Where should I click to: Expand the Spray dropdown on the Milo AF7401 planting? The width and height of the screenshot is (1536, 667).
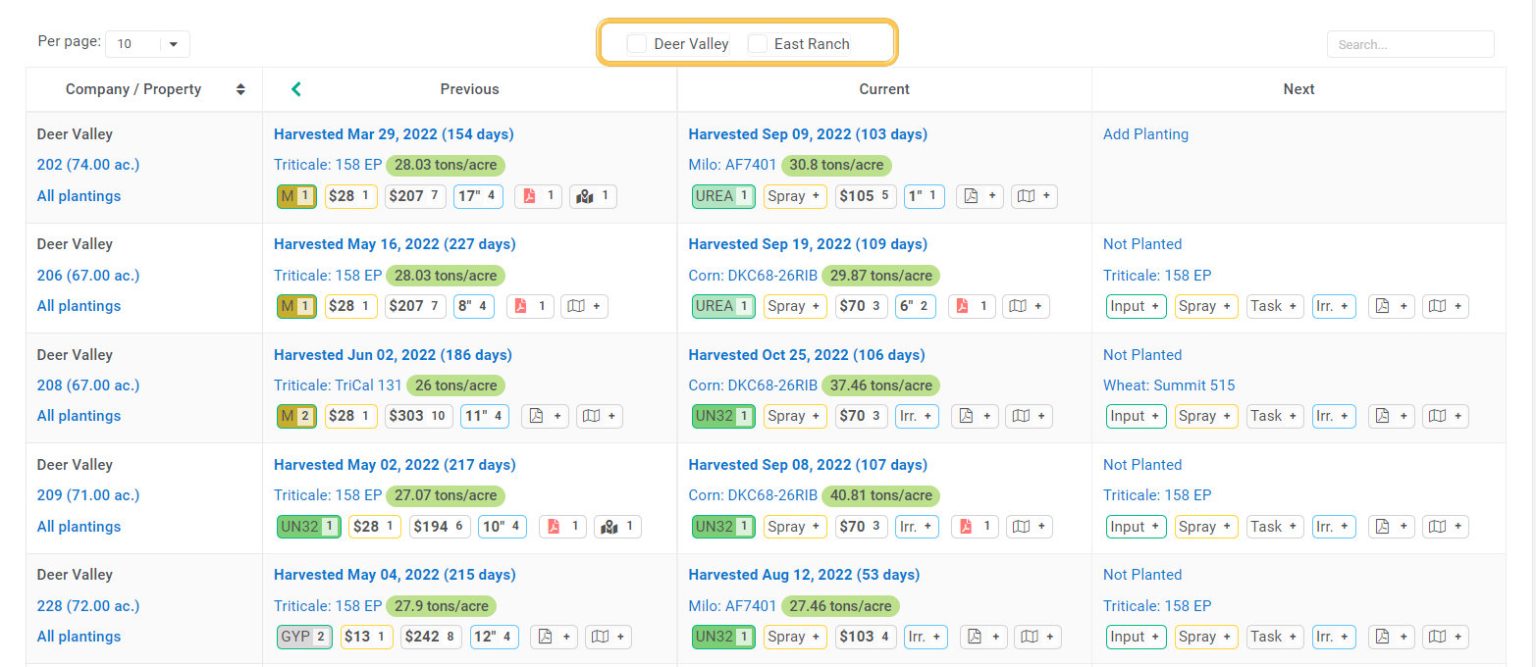(794, 196)
